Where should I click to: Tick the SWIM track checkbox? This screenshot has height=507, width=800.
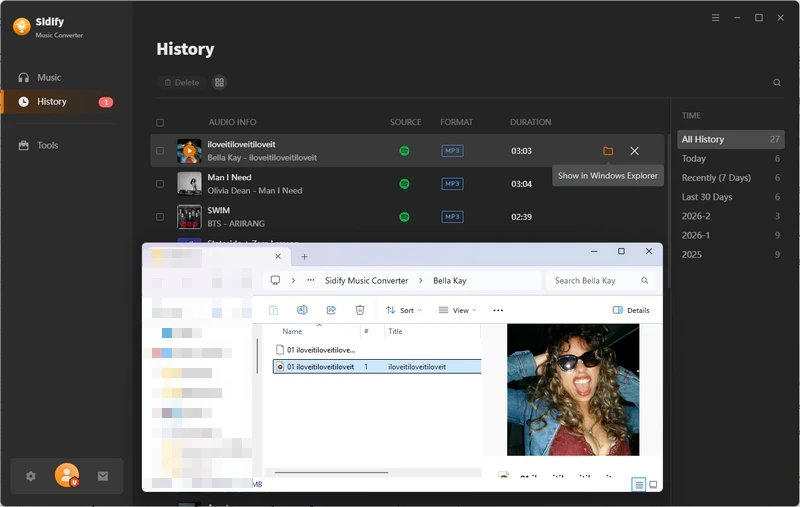pyautogui.click(x=160, y=217)
